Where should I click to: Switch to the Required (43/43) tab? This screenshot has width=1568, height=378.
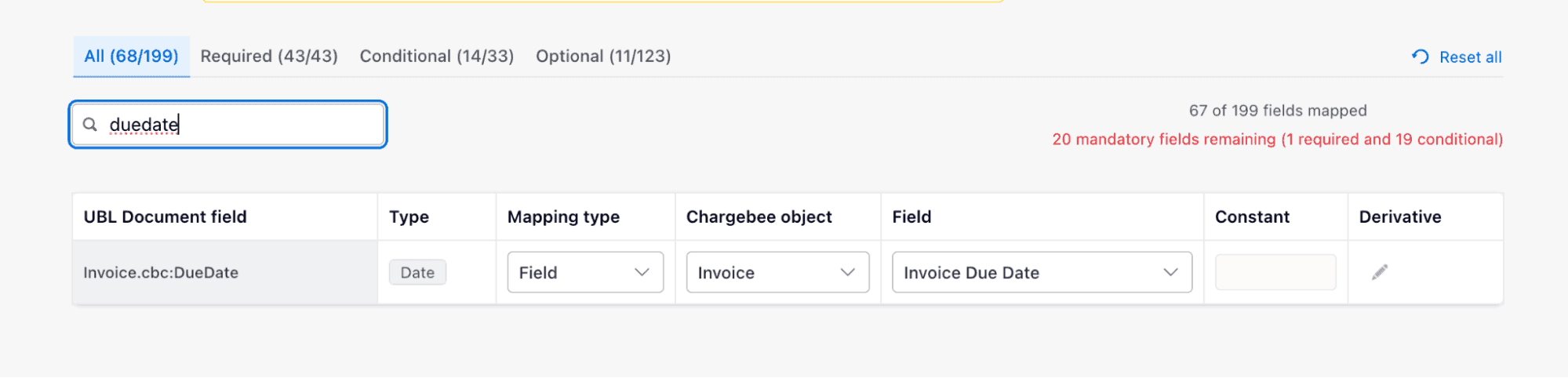(269, 56)
